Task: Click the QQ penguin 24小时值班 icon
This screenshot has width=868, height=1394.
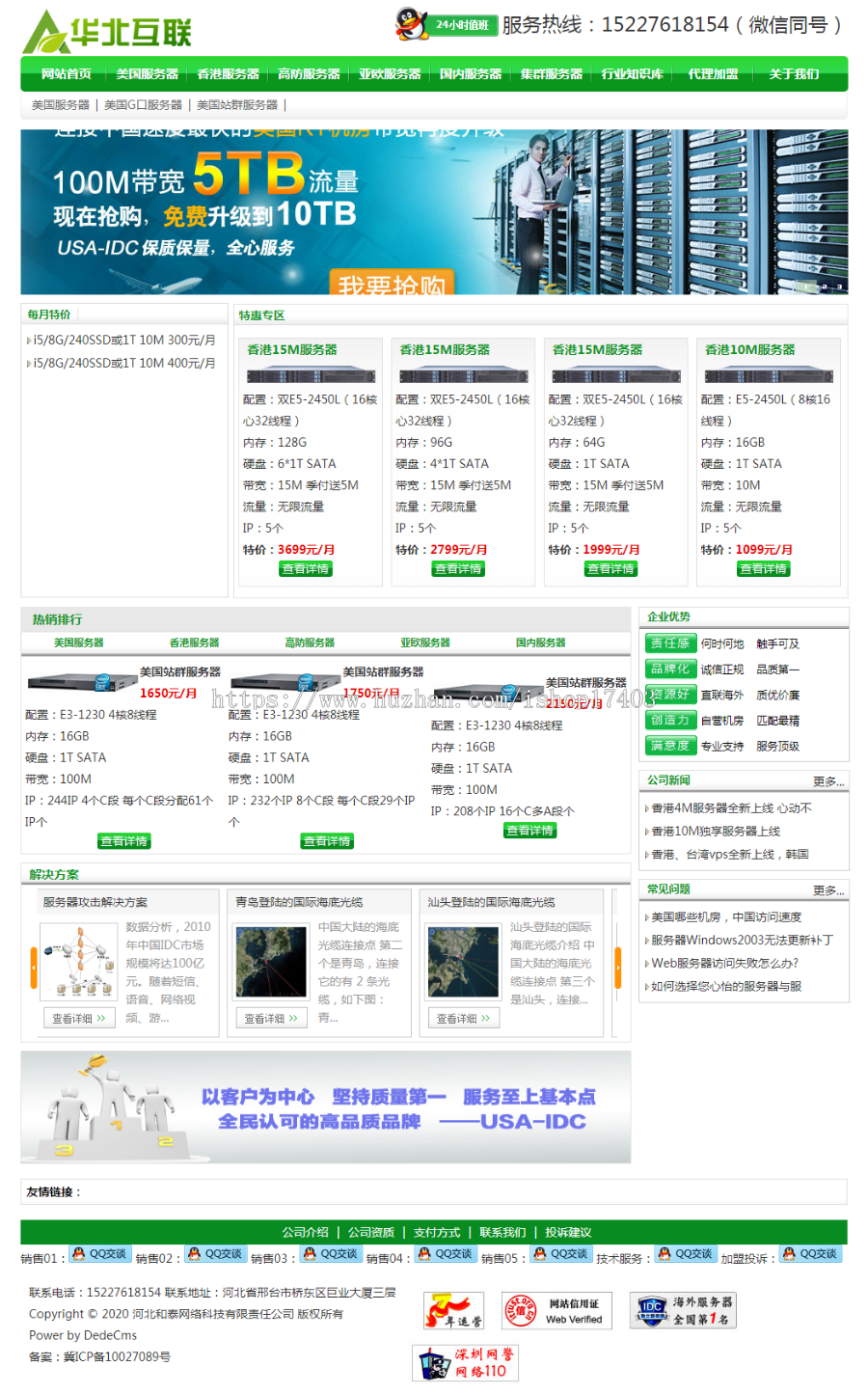Action: click(x=447, y=24)
